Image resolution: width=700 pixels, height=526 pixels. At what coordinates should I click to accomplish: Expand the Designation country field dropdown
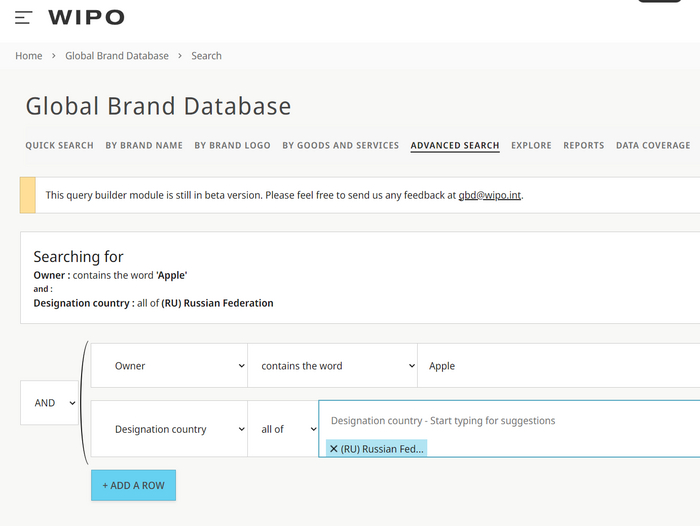click(169, 429)
